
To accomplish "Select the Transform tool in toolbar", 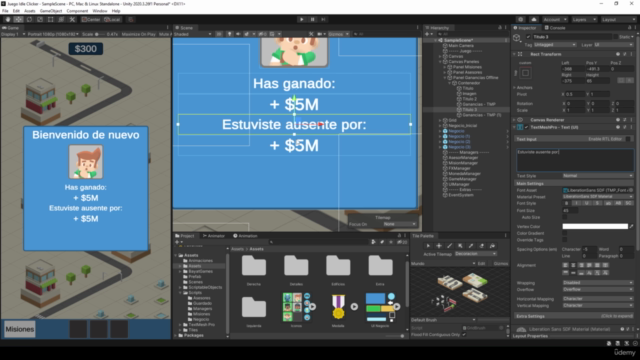I will click(x=61, y=19).
